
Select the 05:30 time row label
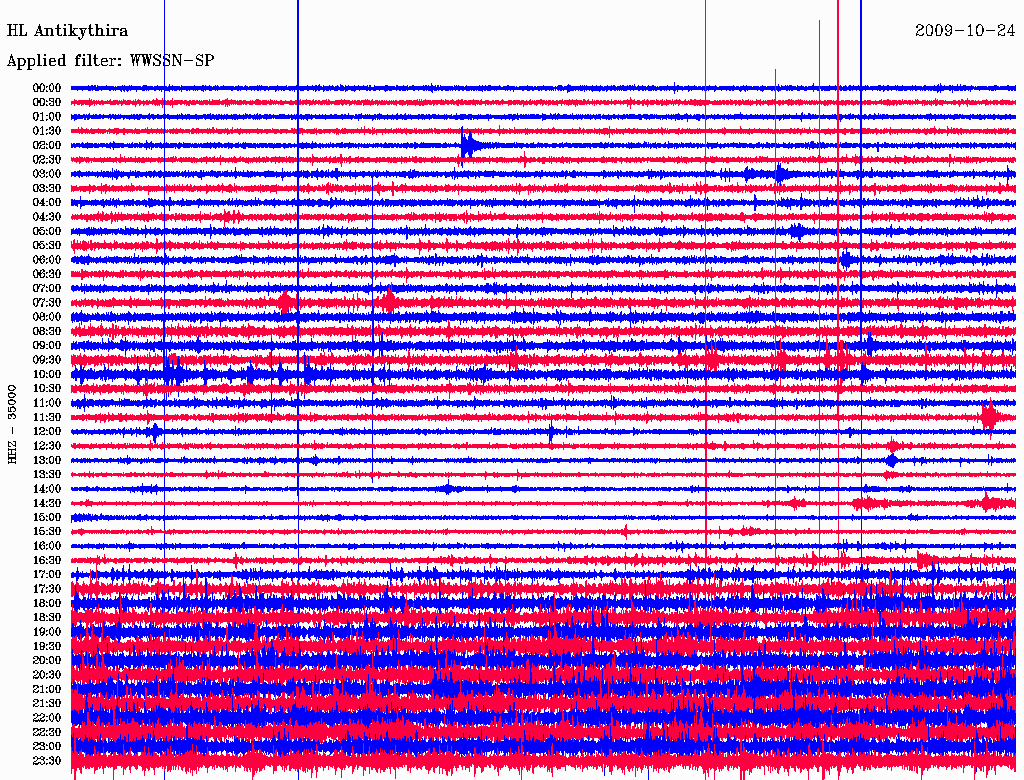47,246
